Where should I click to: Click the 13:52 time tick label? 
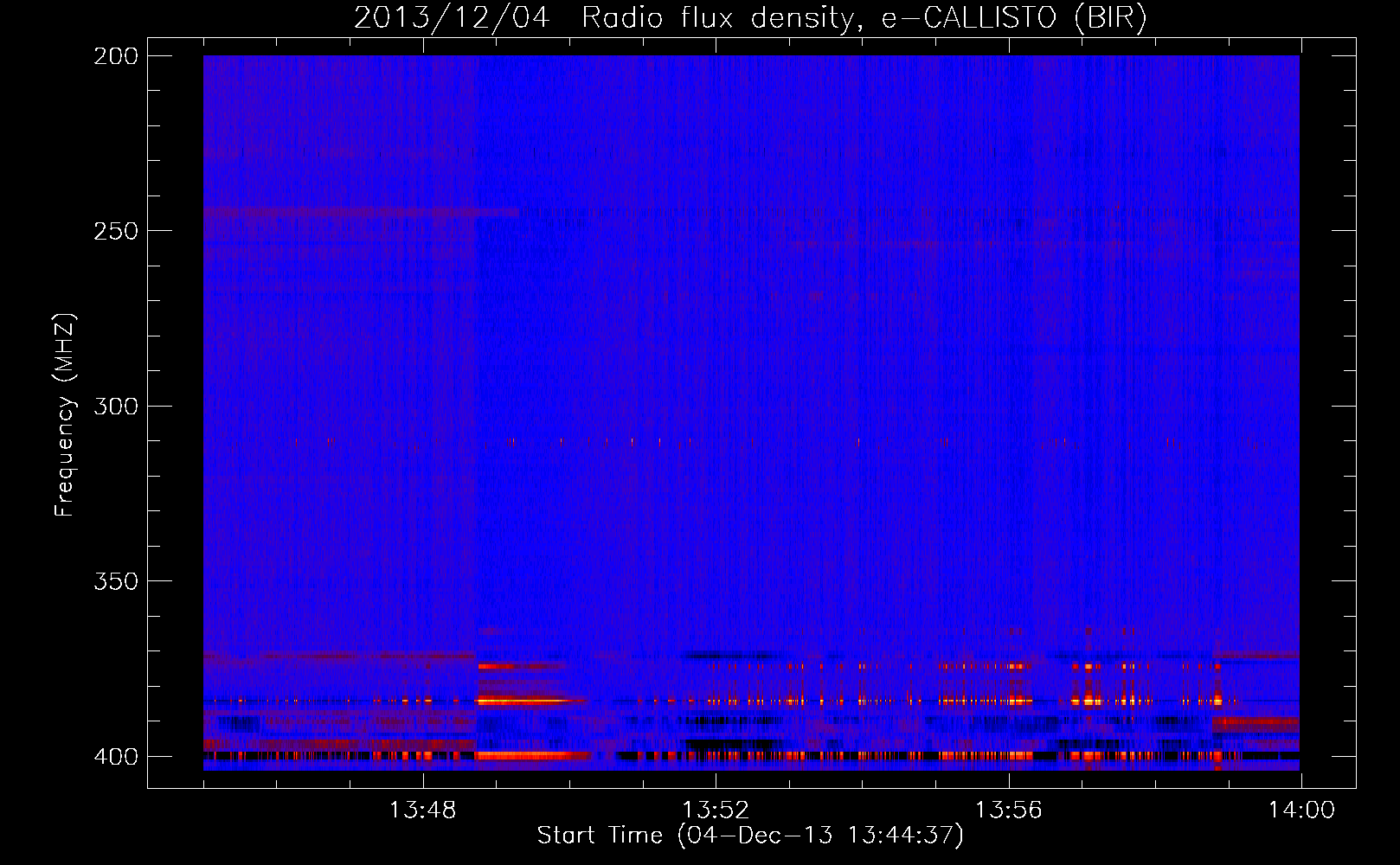pos(716,811)
